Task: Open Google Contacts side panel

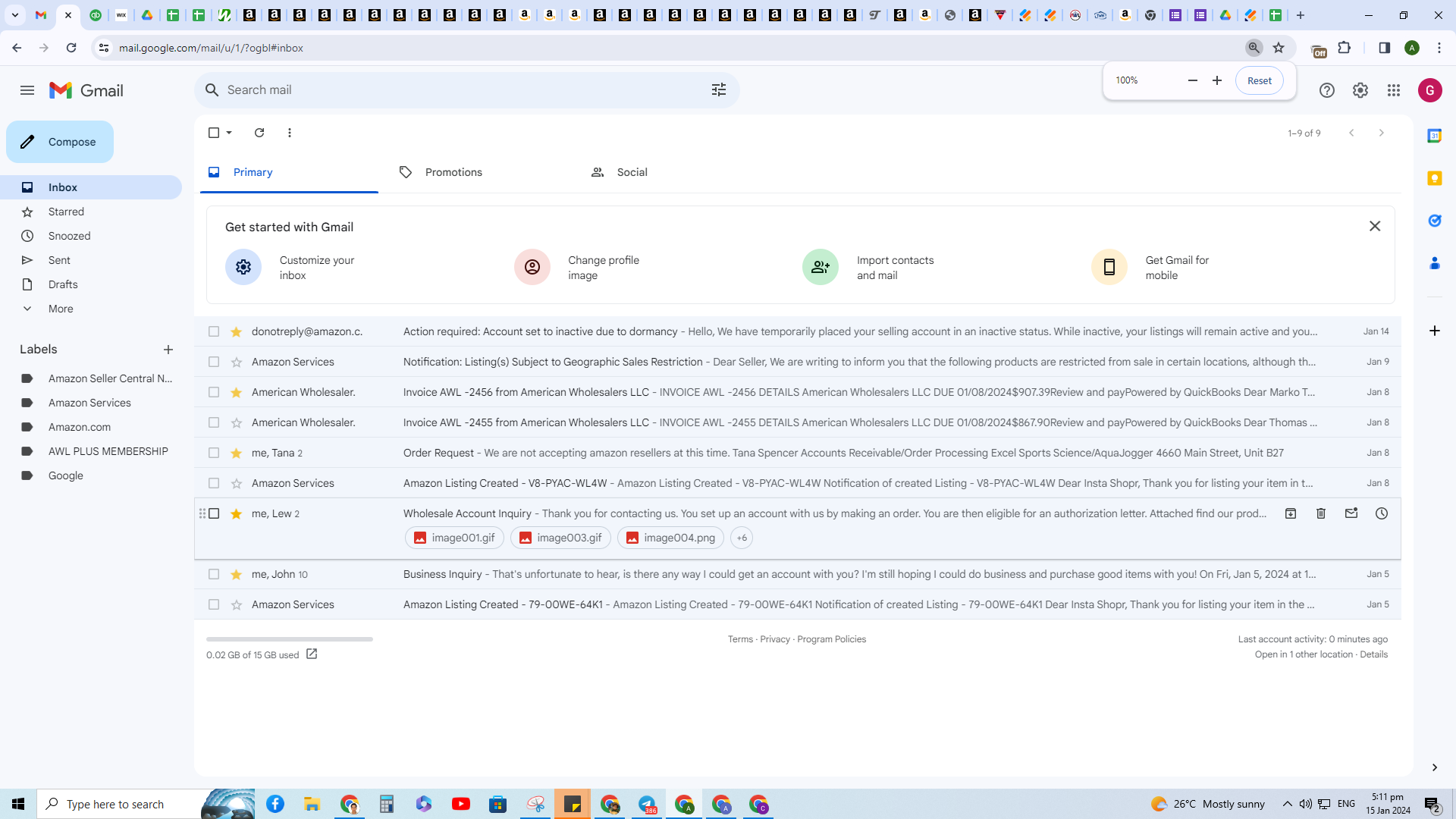Action: pos(1435,263)
